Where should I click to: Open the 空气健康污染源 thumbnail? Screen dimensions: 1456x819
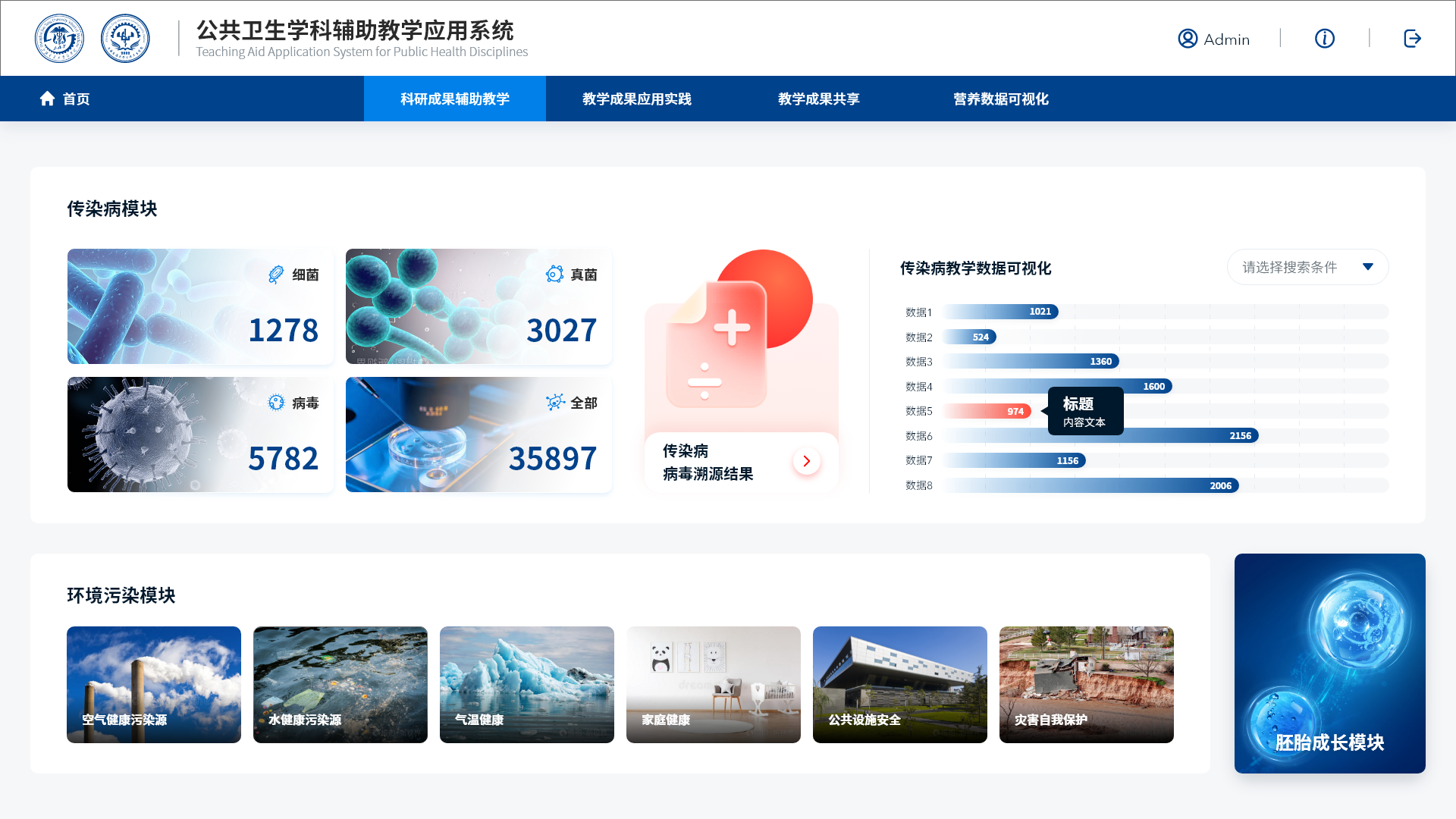(x=154, y=685)
